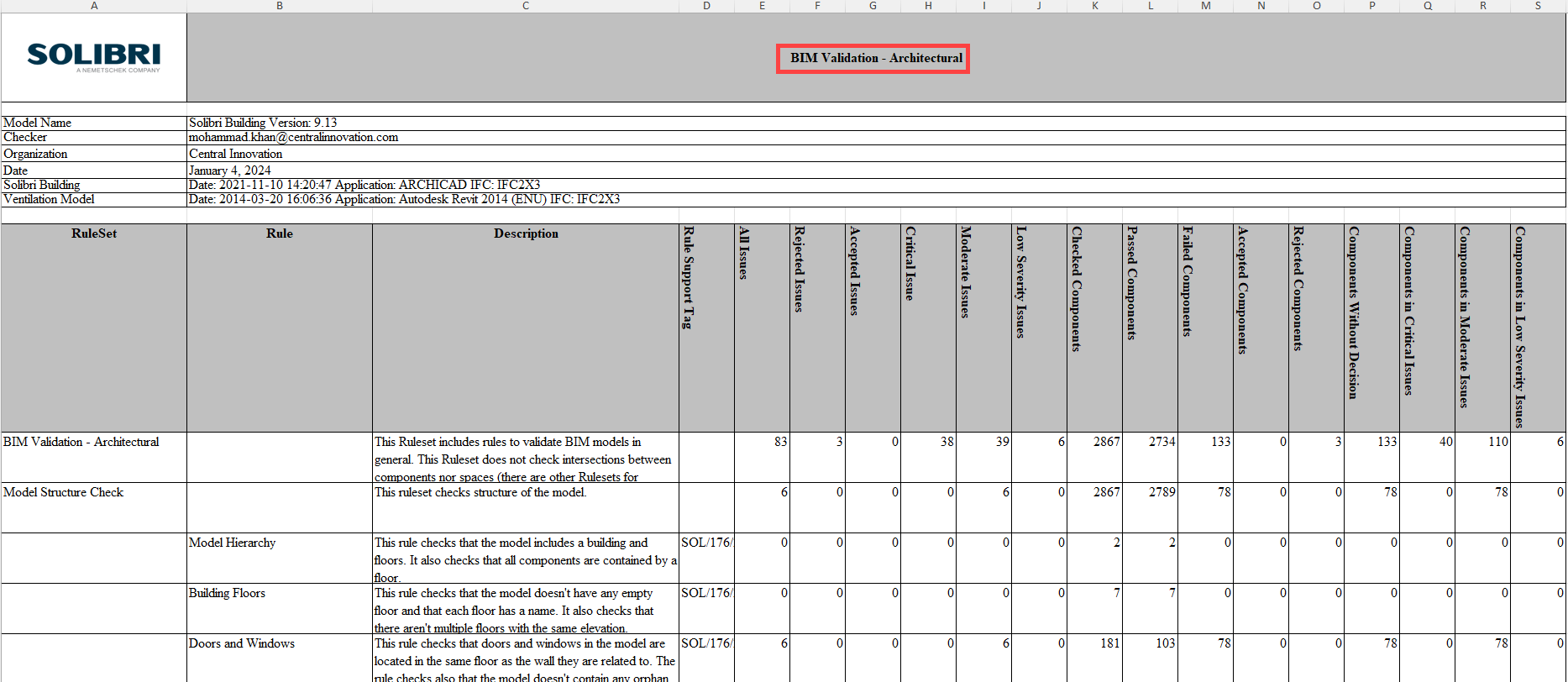Viewport: 1568px width, 682px height.
Task: Select the Model Hierarchy description cell
Action: point(526,558)
